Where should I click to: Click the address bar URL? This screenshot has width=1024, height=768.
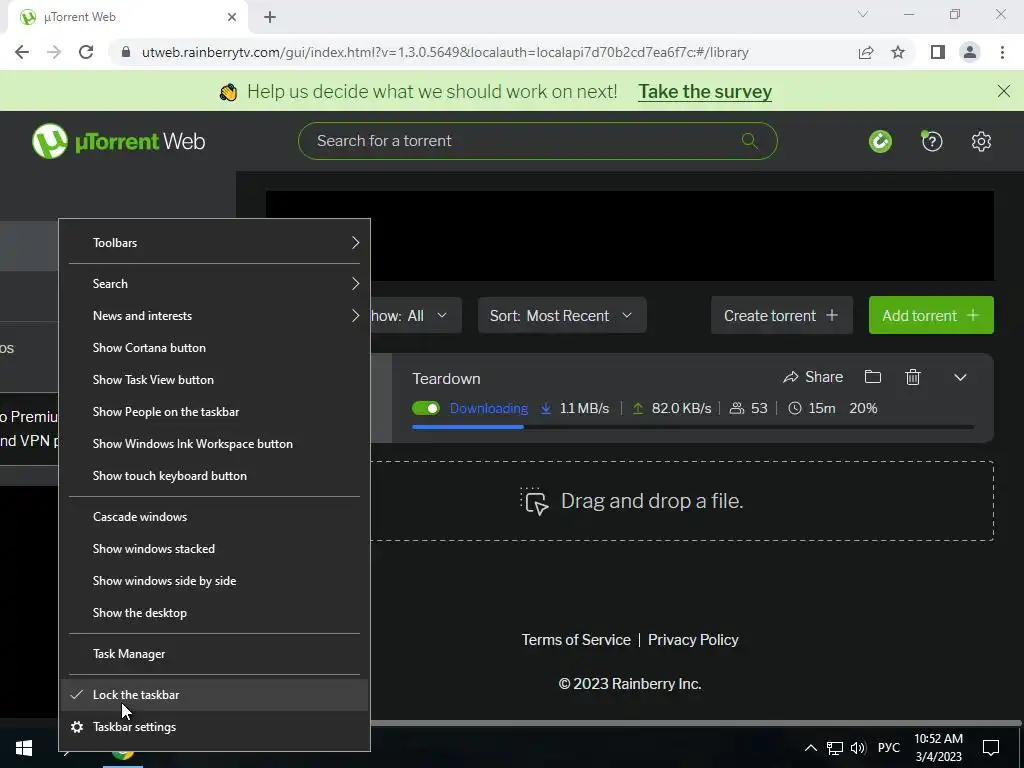(445, 52)
